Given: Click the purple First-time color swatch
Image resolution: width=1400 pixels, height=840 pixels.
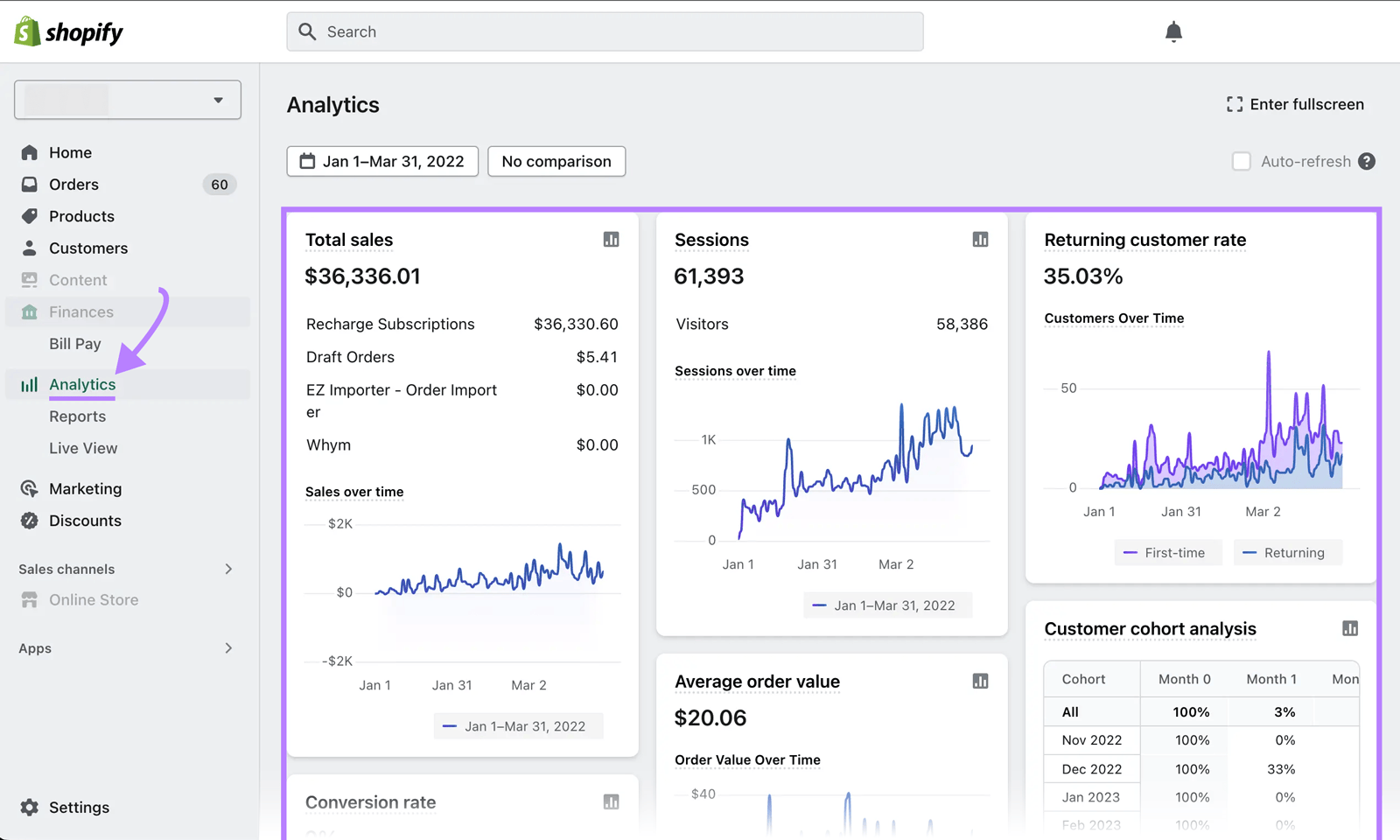Looking at the screenshot, I should tap(1130, 552).
